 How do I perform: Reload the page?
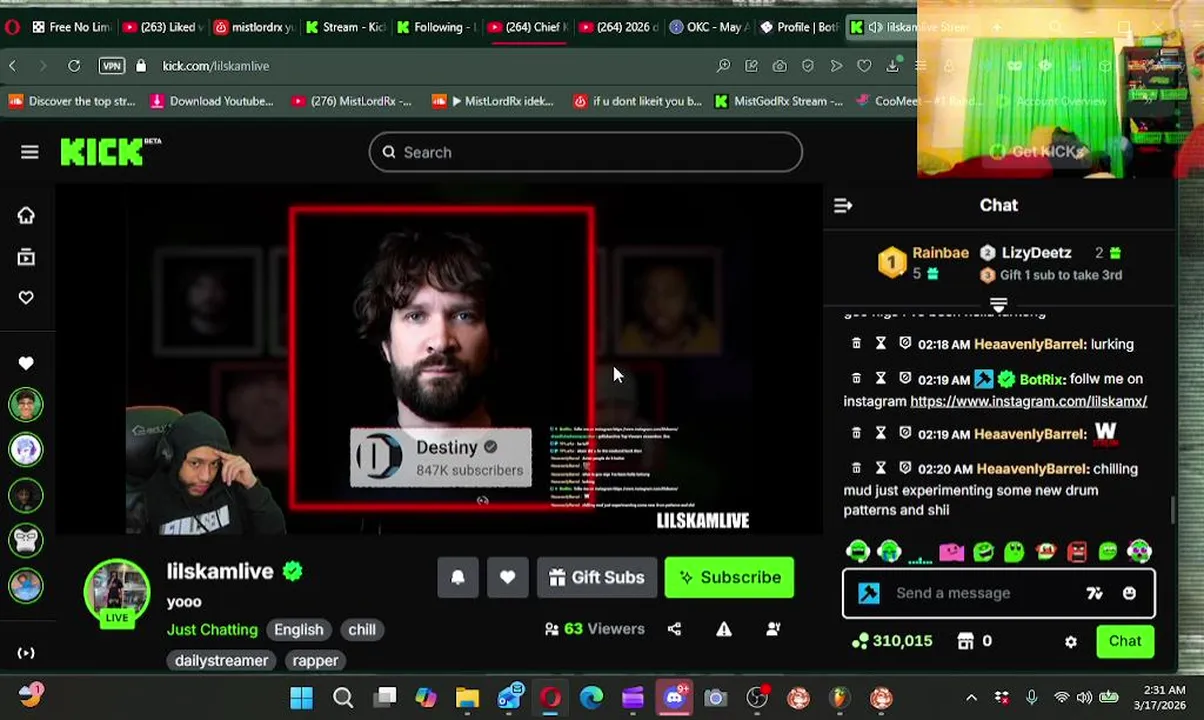(74, 66)
